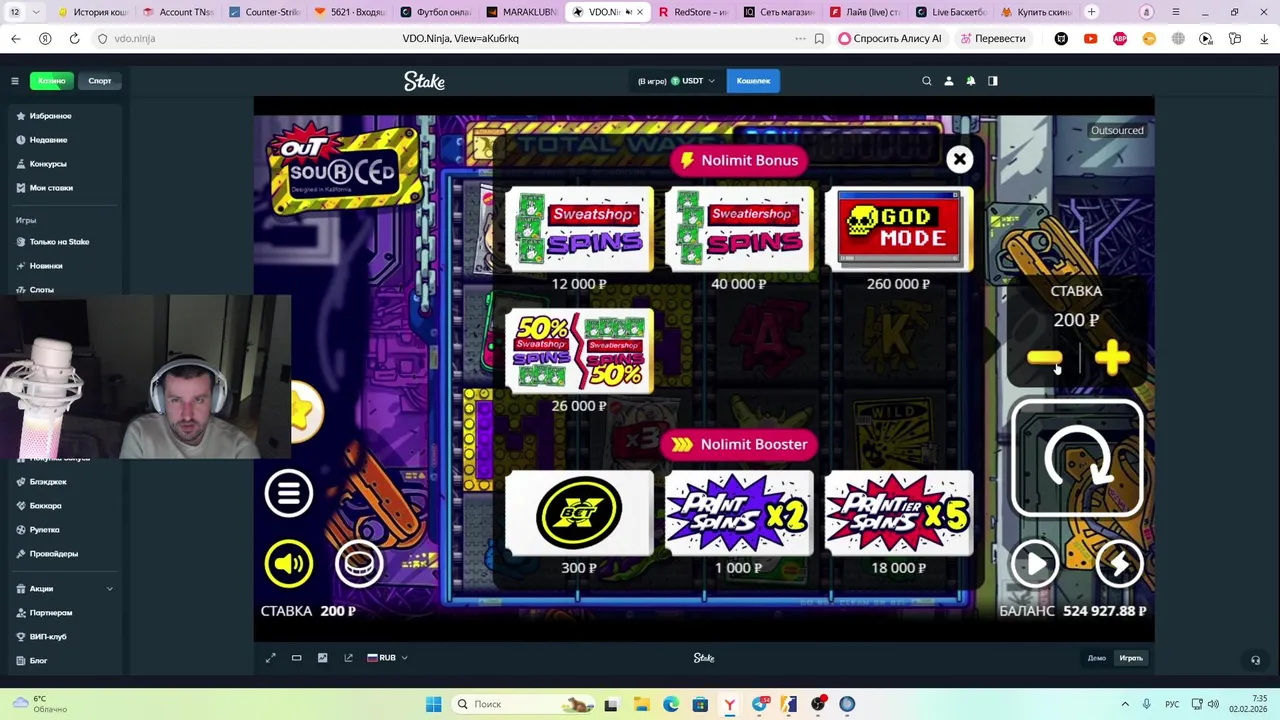Open the RUB display currency dropdown
1280x720 pixels.
pyautogui.click(x=388, y=658)
